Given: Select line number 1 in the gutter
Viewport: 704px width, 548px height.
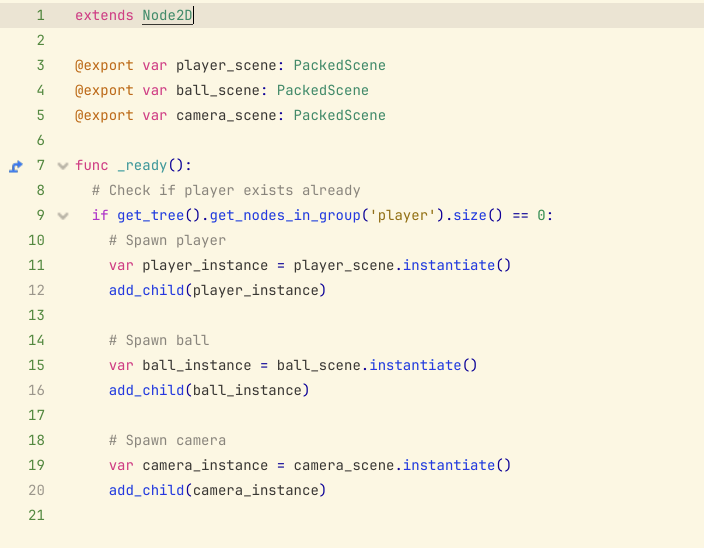Looking at the screenshot, I should click(x=40, y=16).
